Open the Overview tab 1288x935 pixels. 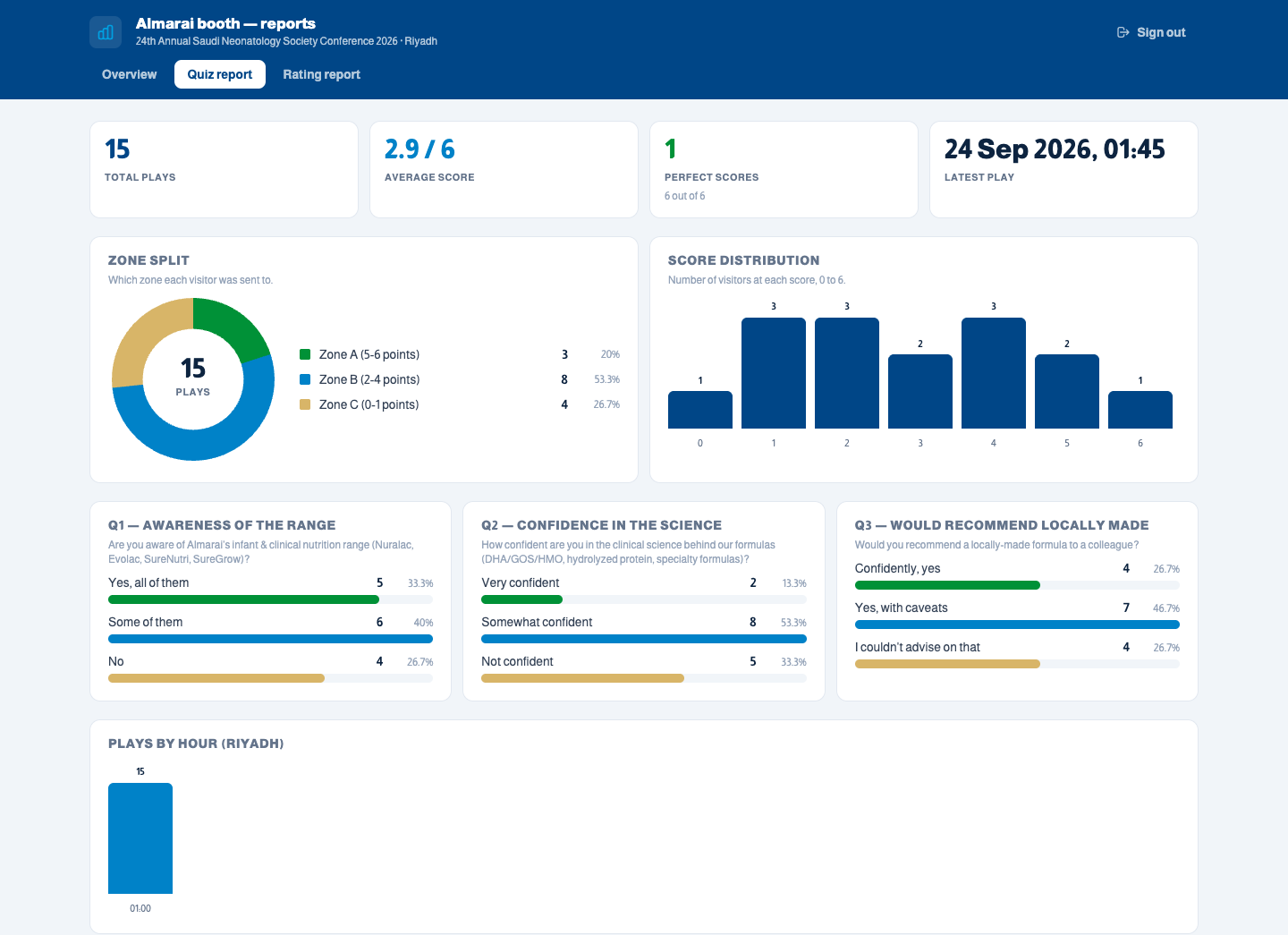pos(129,74)
